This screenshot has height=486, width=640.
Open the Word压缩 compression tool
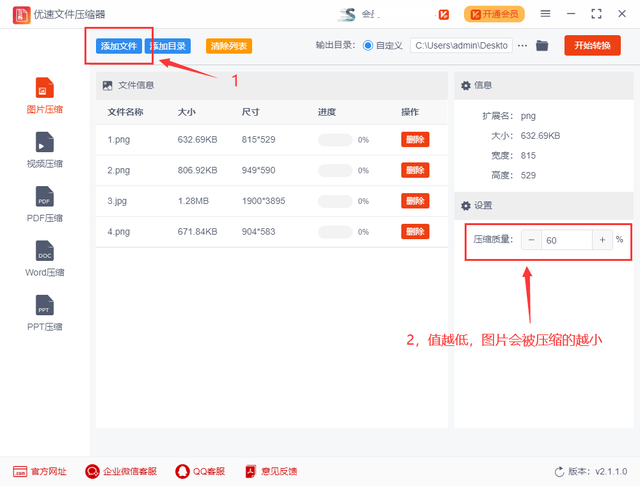[x=44, y=250]
